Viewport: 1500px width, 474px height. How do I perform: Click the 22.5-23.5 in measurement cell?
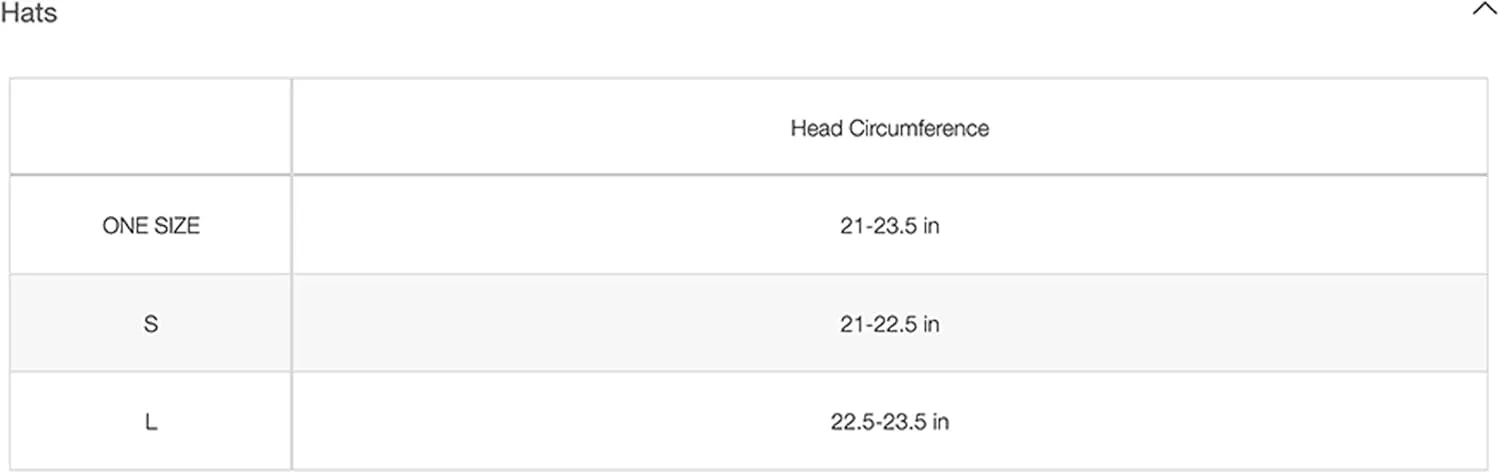click(x=889, y=422)
